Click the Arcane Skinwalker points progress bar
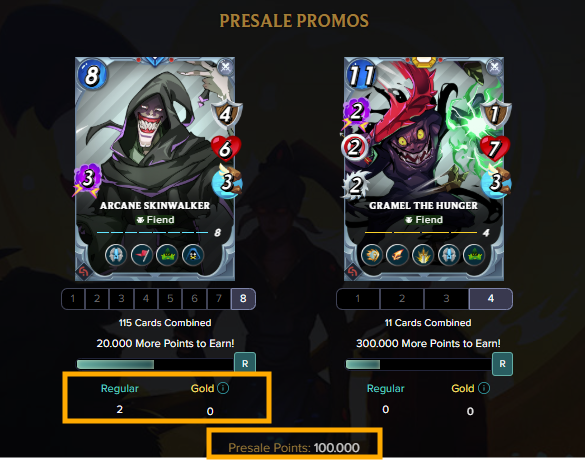Screen dimensions: 585x461 (155, 364)
